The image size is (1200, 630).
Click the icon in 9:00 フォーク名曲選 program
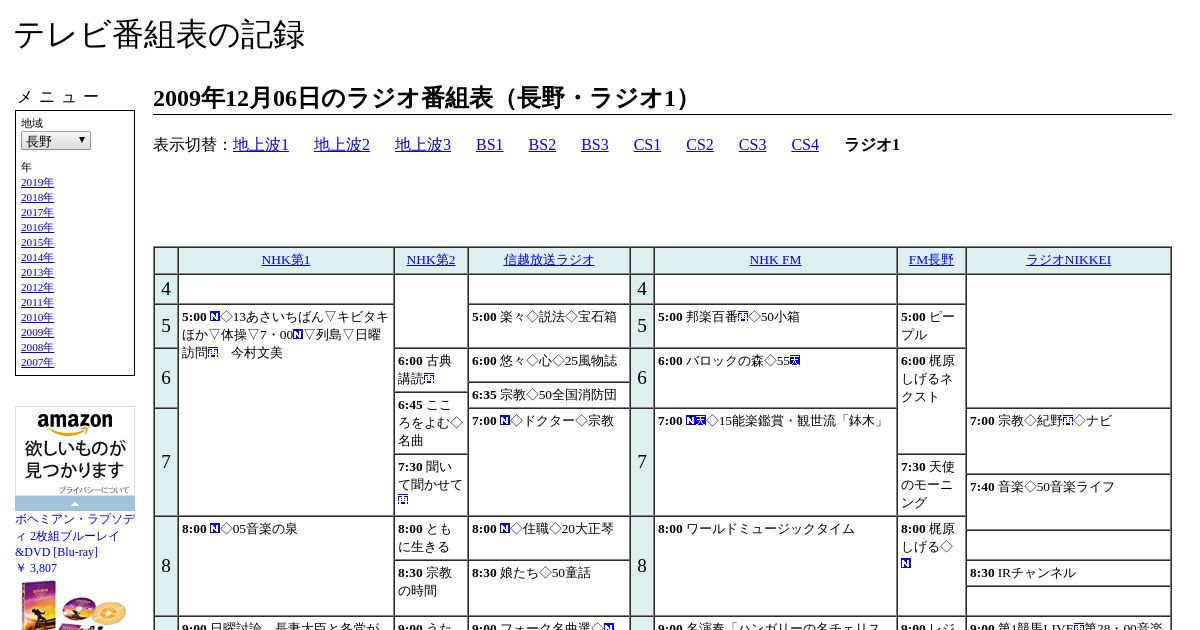click(609, 628)
